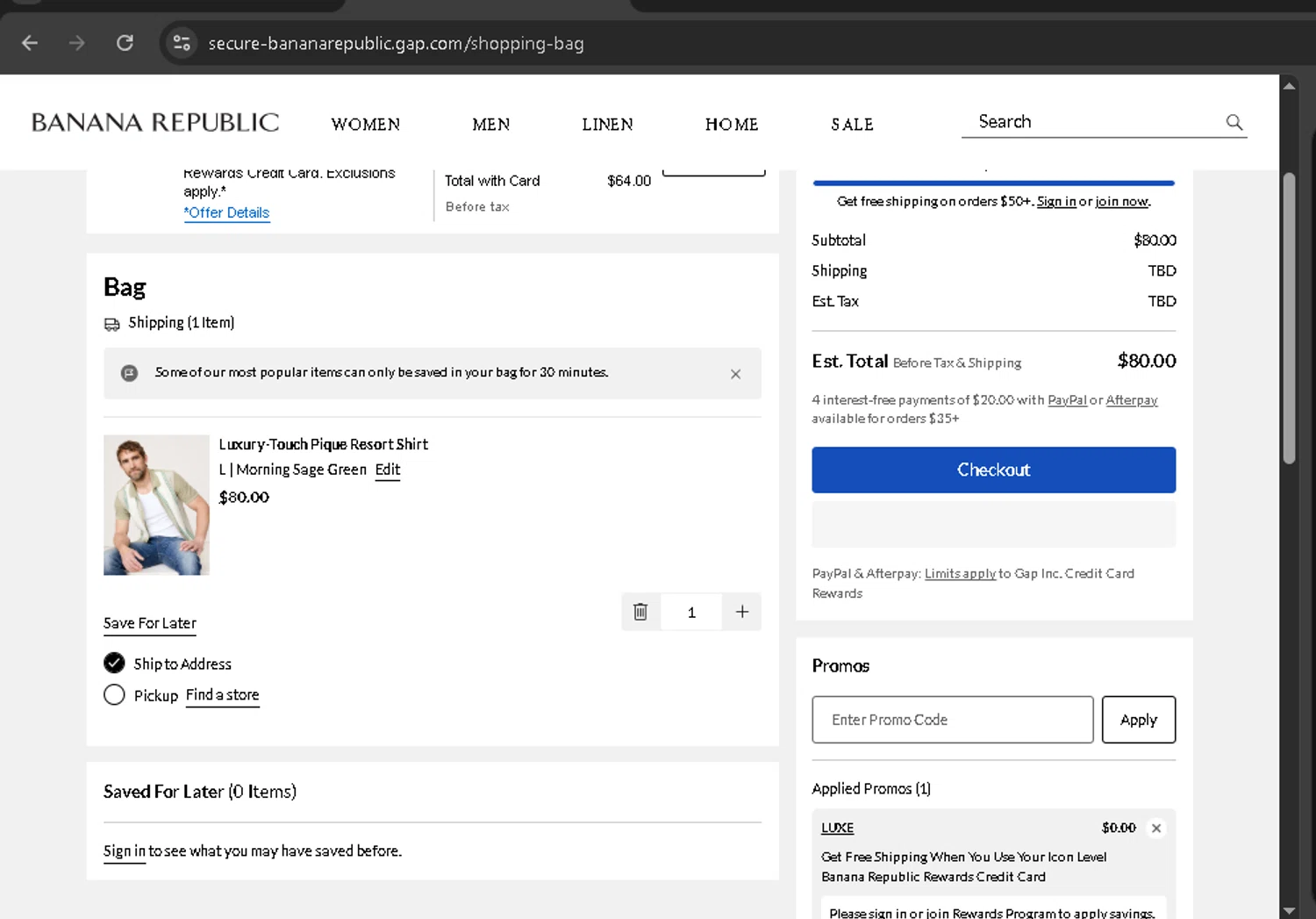Click the address bar URL

(x=396, y=43)
